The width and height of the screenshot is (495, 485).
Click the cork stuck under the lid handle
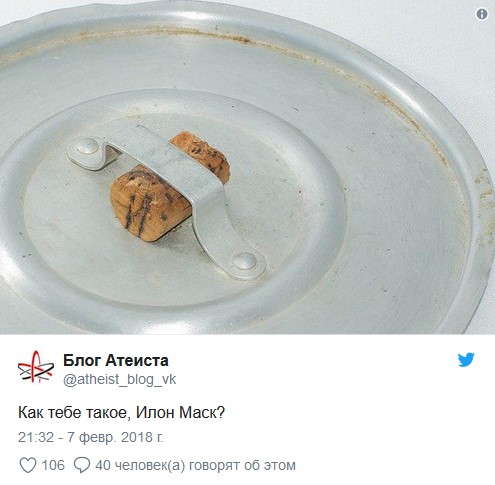click(x=151, y=202)
